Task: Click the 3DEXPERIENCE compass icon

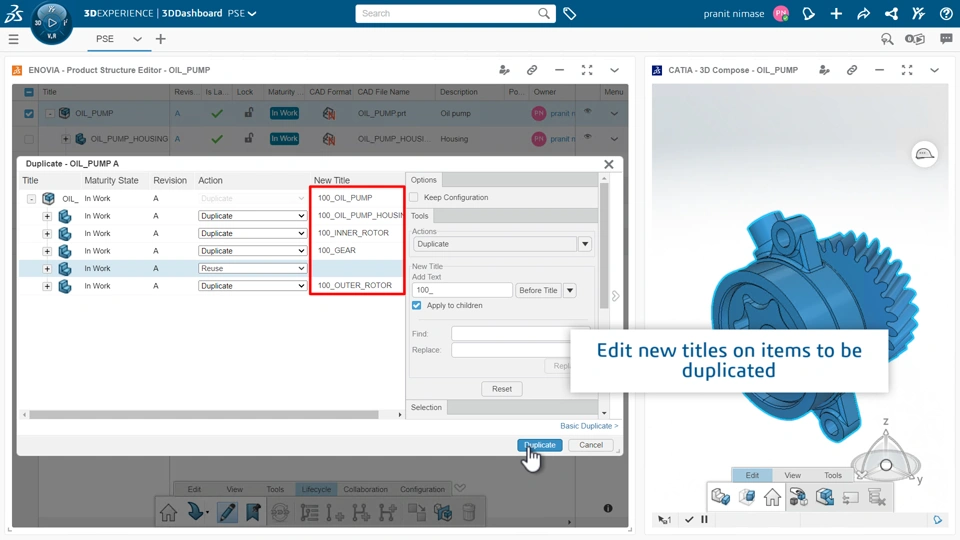Action: tap(52, 23)
